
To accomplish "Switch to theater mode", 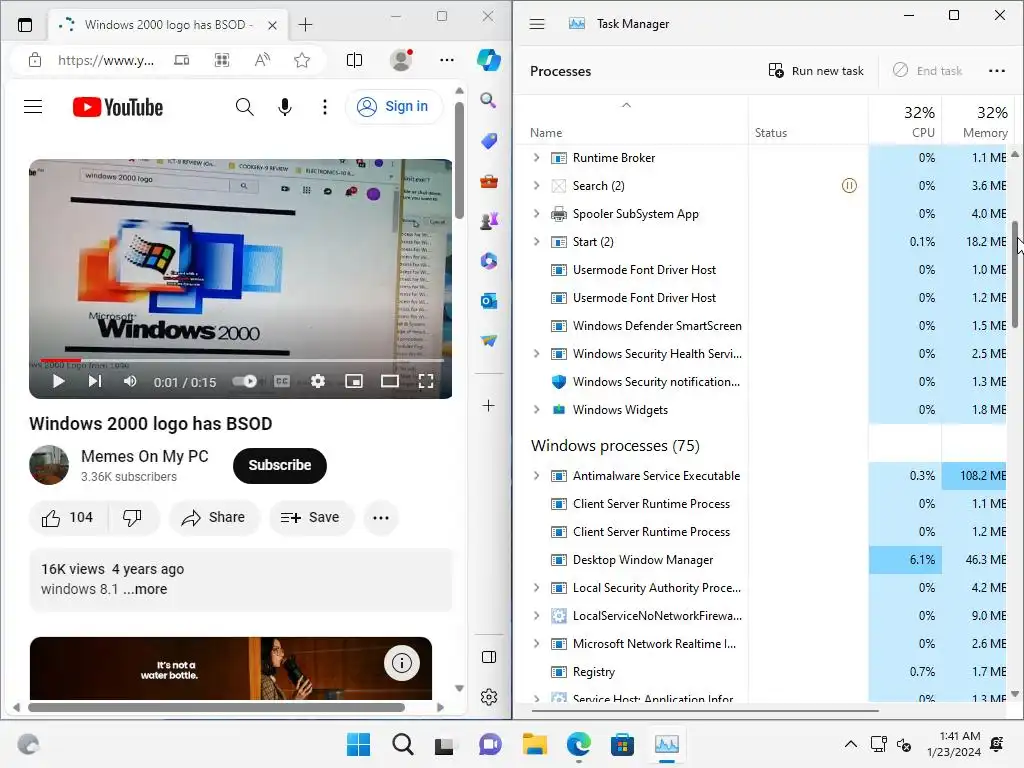I will (390, 381).
